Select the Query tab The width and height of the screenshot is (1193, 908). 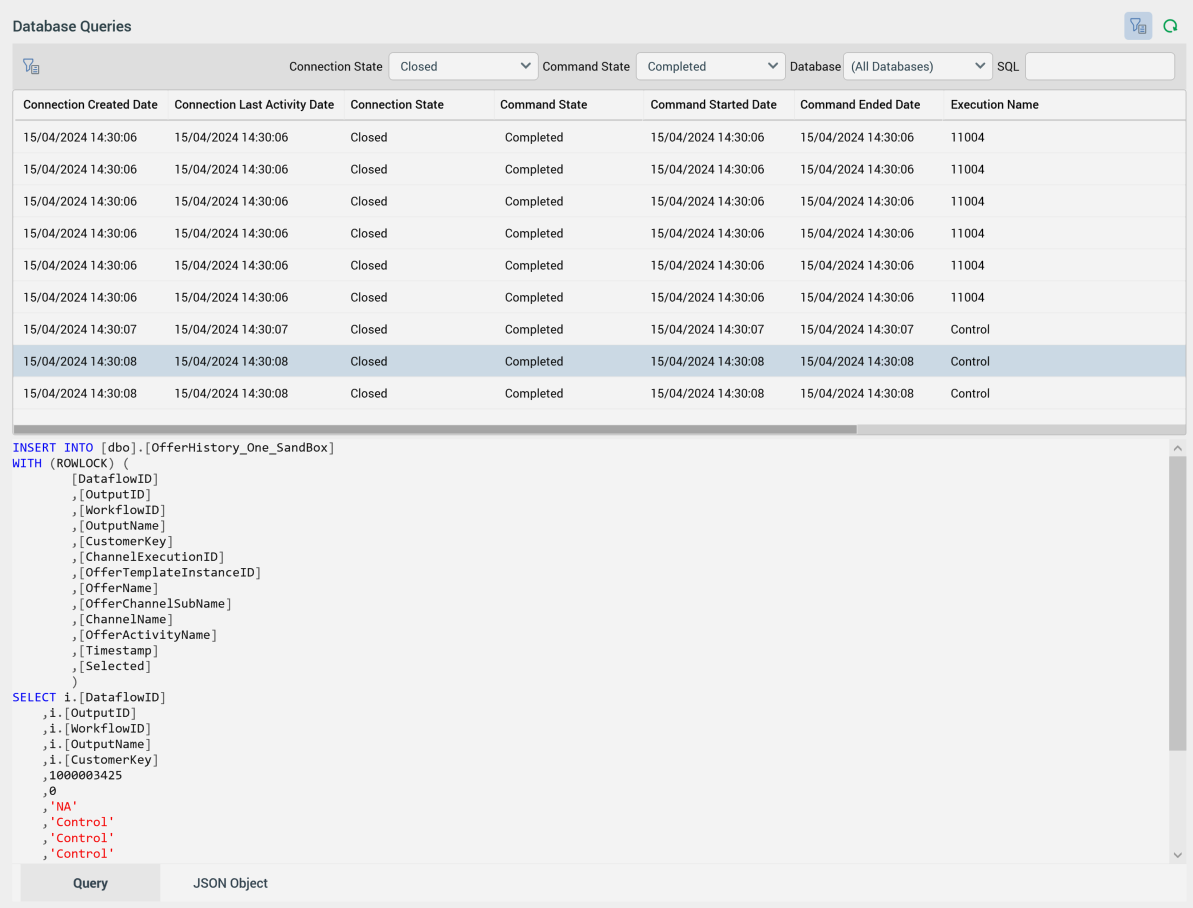coord(90,883)
